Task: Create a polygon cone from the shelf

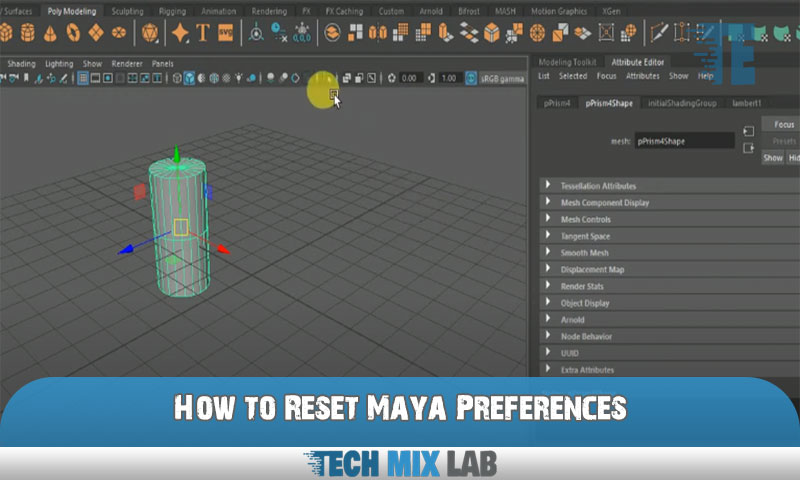Action: [x=50, y=33]
